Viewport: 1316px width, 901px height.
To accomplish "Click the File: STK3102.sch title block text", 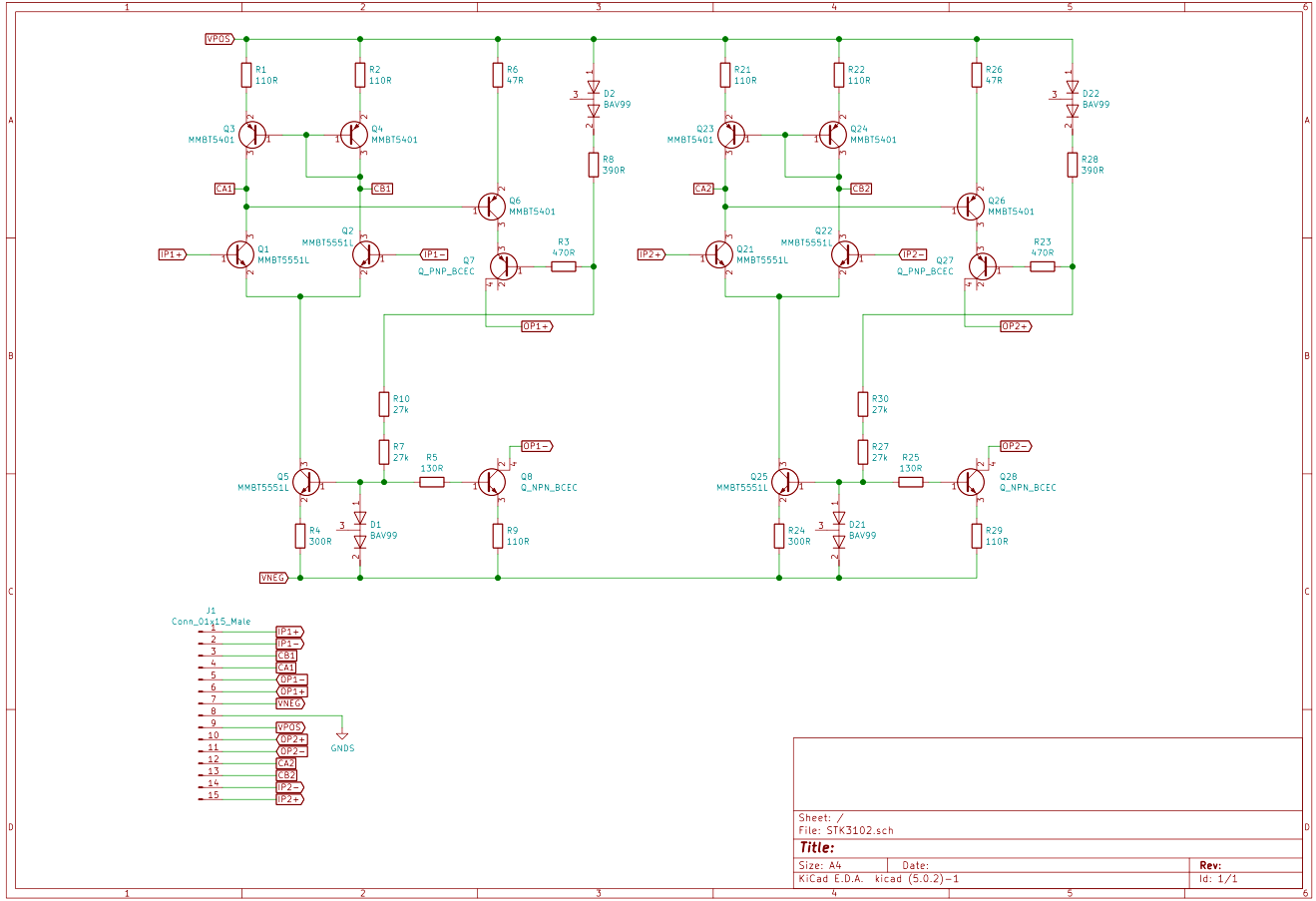I will [x=846, y=830].
